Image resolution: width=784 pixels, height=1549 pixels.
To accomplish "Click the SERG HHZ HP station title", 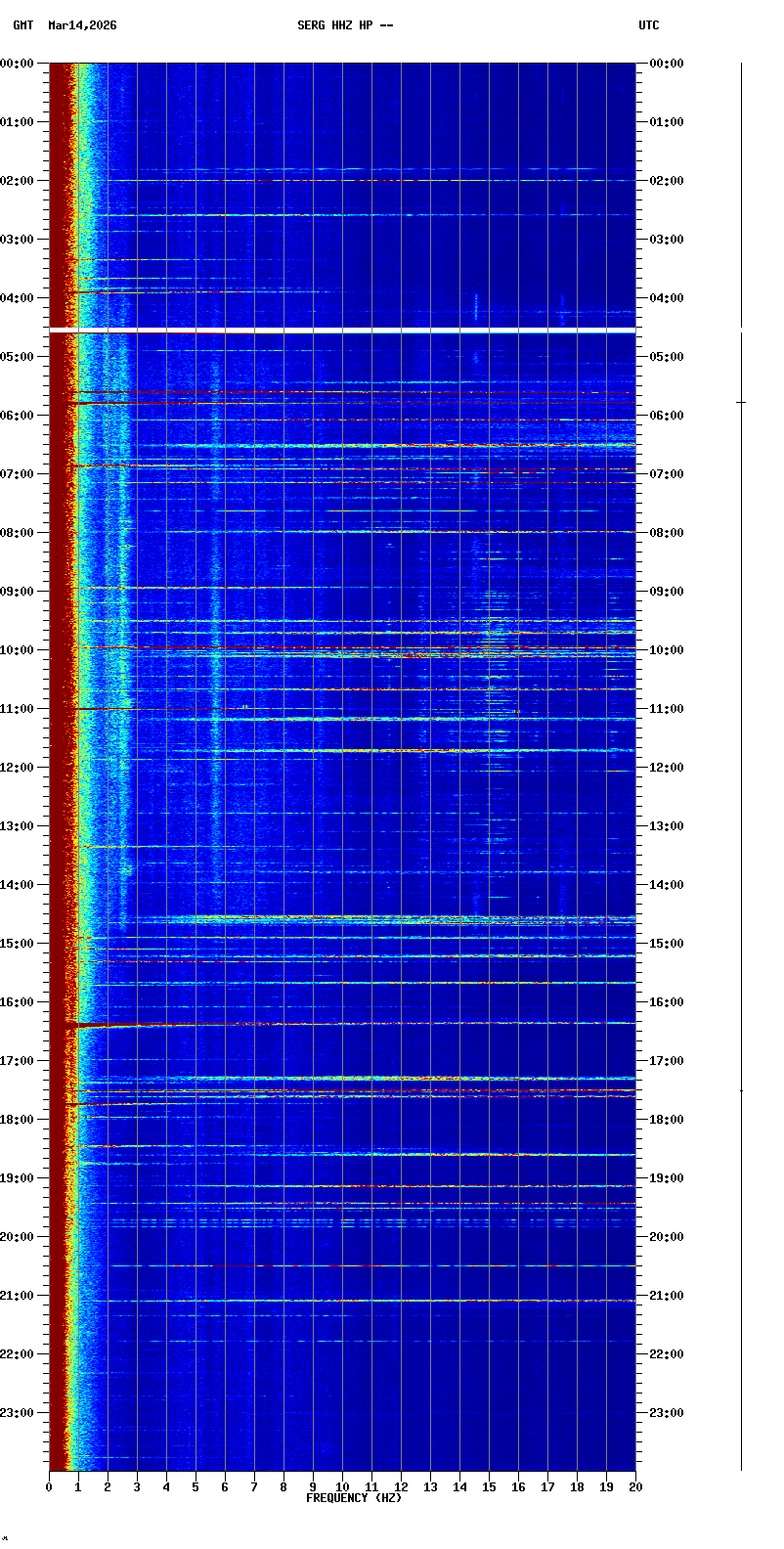I will click(345, 25).
